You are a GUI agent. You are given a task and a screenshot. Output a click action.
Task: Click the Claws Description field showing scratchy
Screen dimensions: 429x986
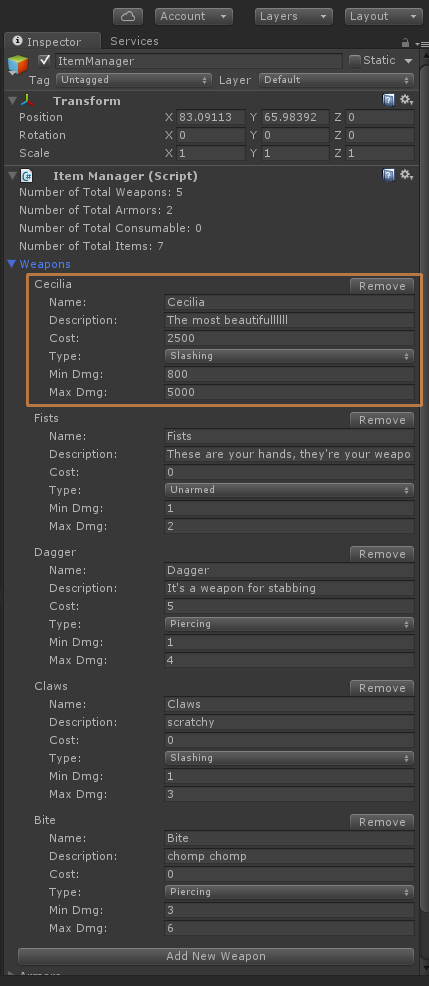click(x=289, y=723)
